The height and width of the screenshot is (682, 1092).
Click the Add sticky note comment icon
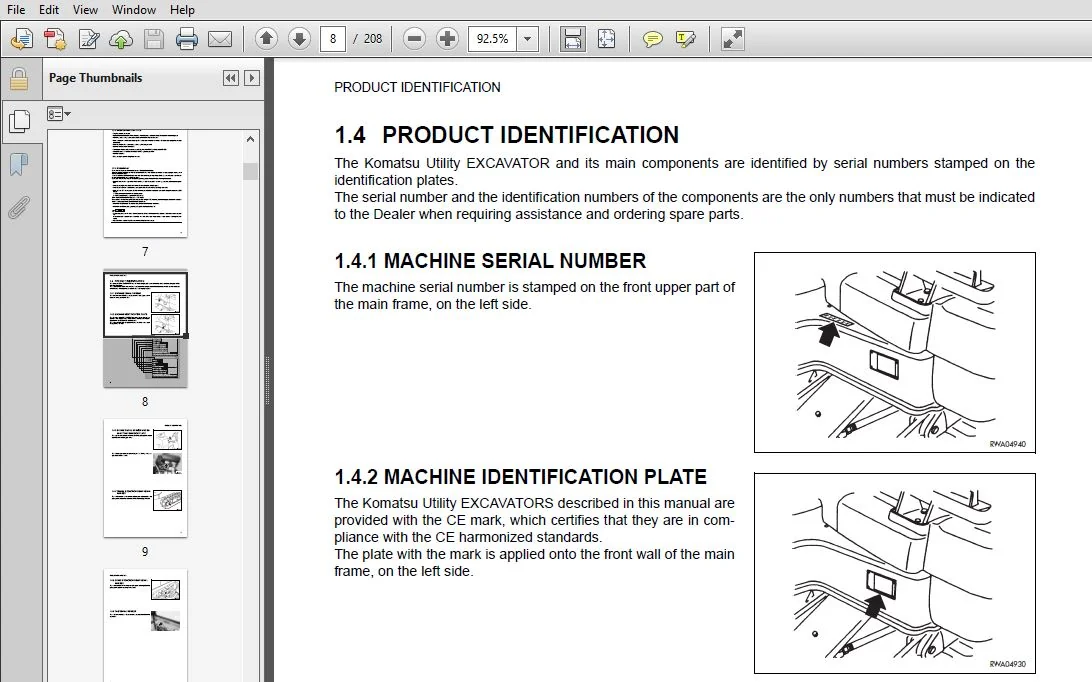pyautogui.click(x=652, y=39)
